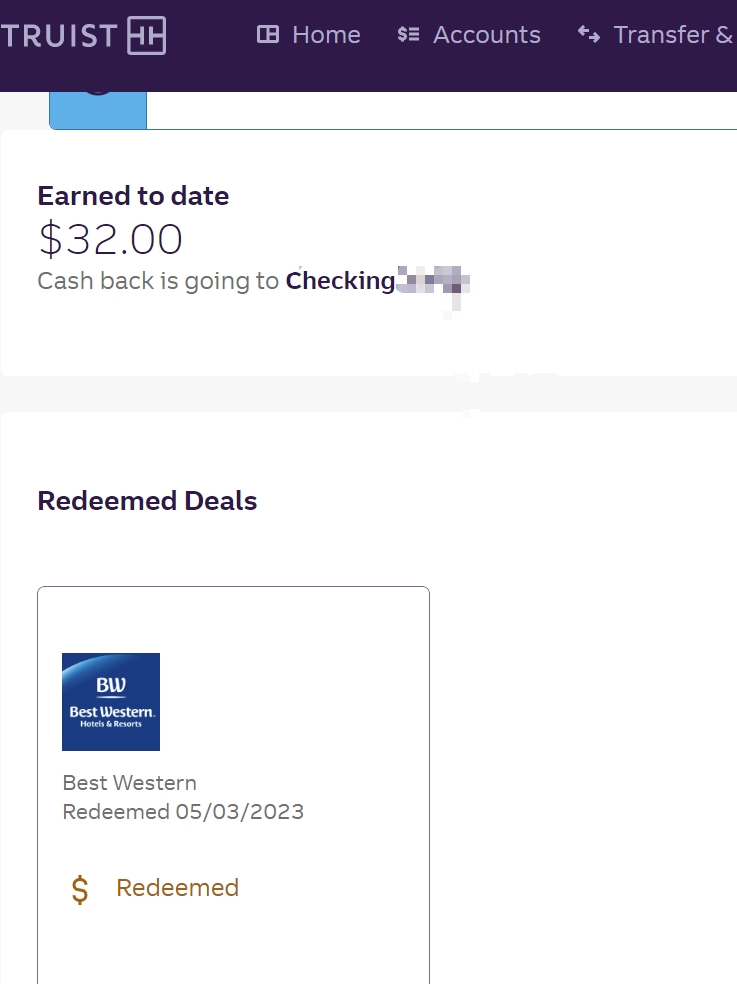This screenshot has width=737, height=984.
Task: Click the Best Western logo image
Action: coord(111,702)
